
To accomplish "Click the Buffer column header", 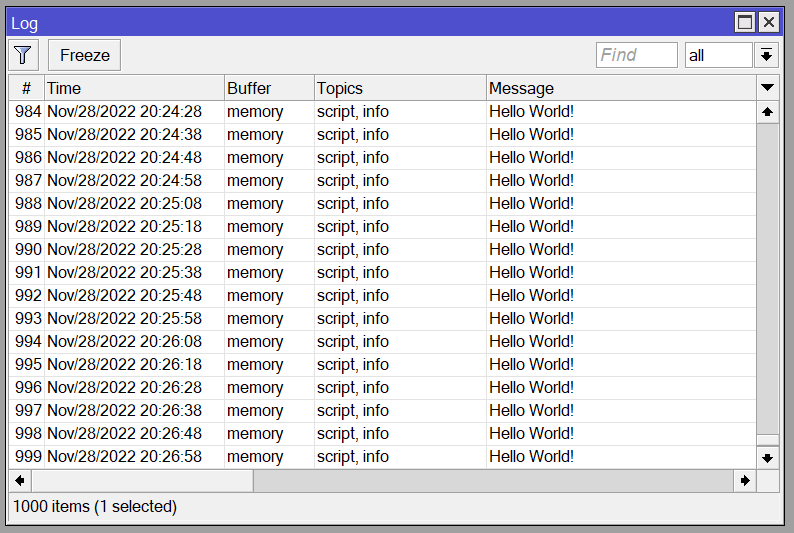I will (x=268, y=88).
